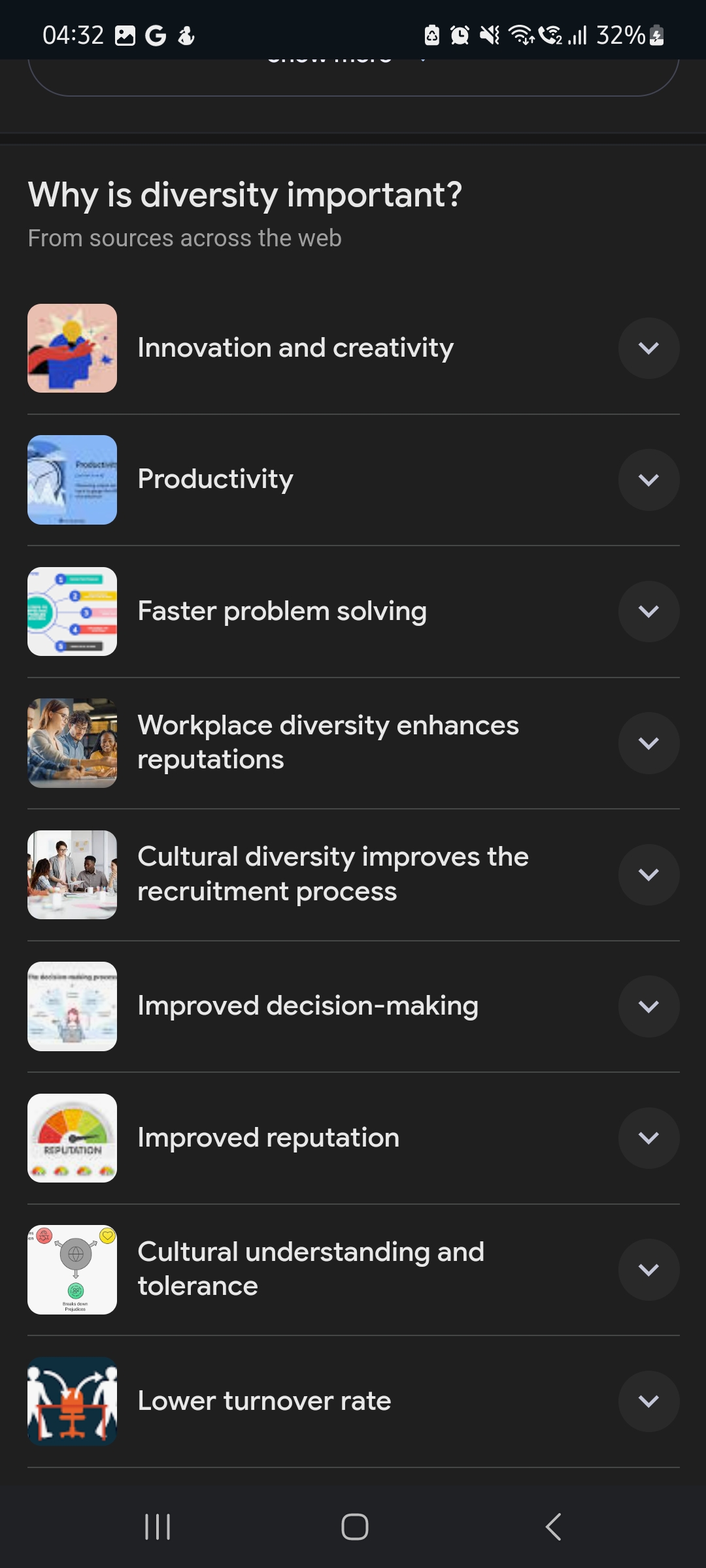Expand the Lower turnover rate chevron
Screen dimensions: 706x1568
coord(648,1401)
